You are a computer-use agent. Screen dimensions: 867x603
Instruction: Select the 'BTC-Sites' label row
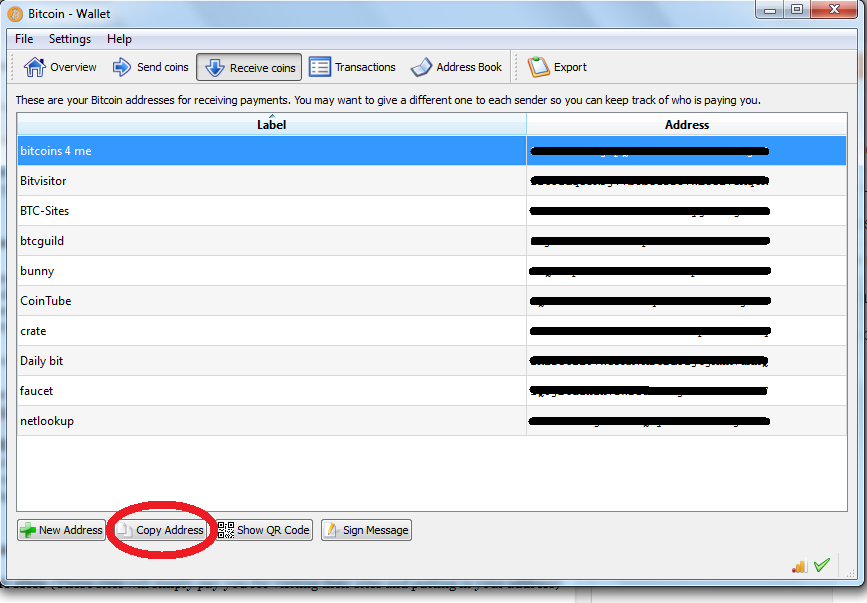pos(271,211)
